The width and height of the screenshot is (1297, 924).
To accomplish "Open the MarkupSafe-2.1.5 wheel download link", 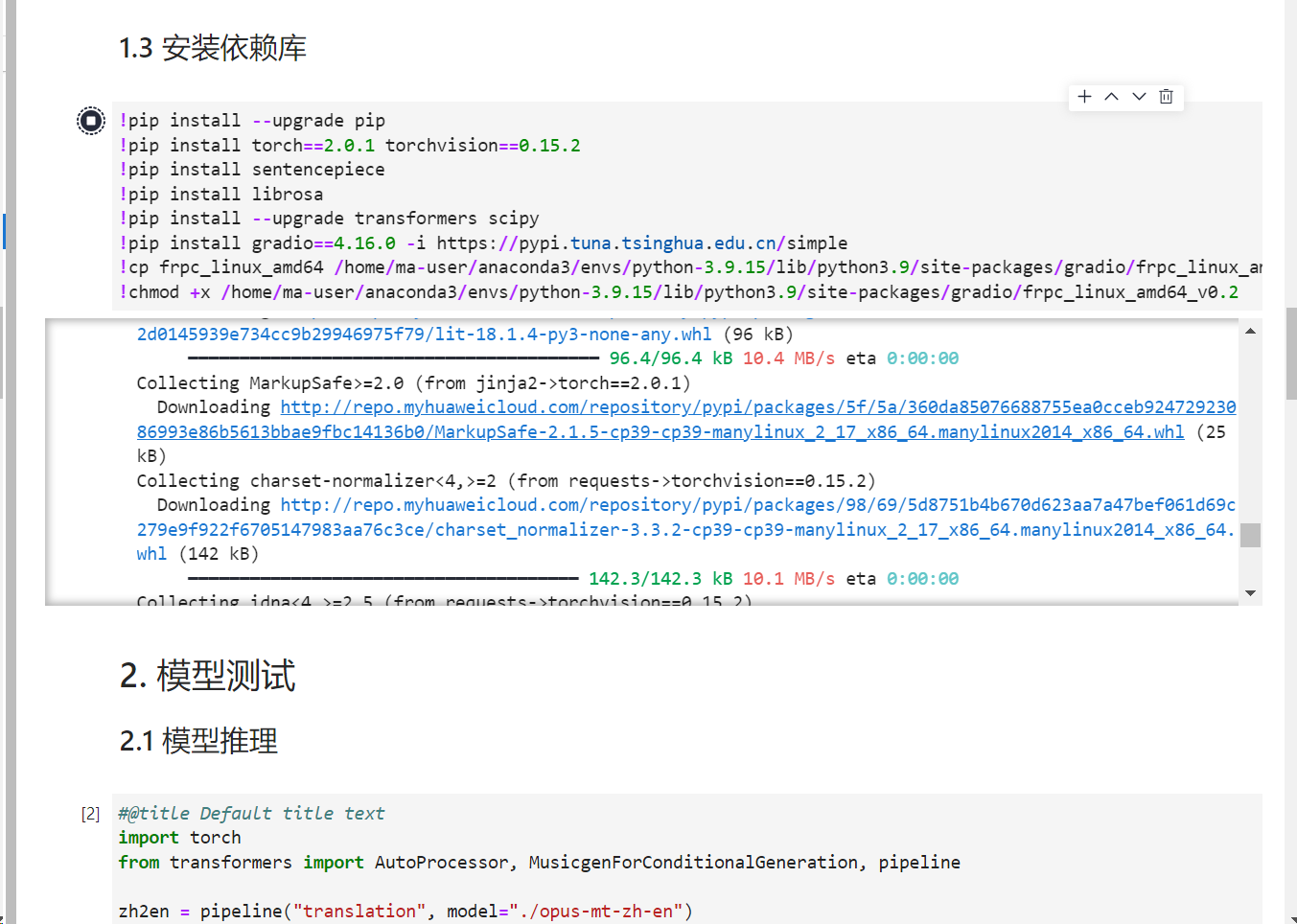I will [x=686, y=420].
